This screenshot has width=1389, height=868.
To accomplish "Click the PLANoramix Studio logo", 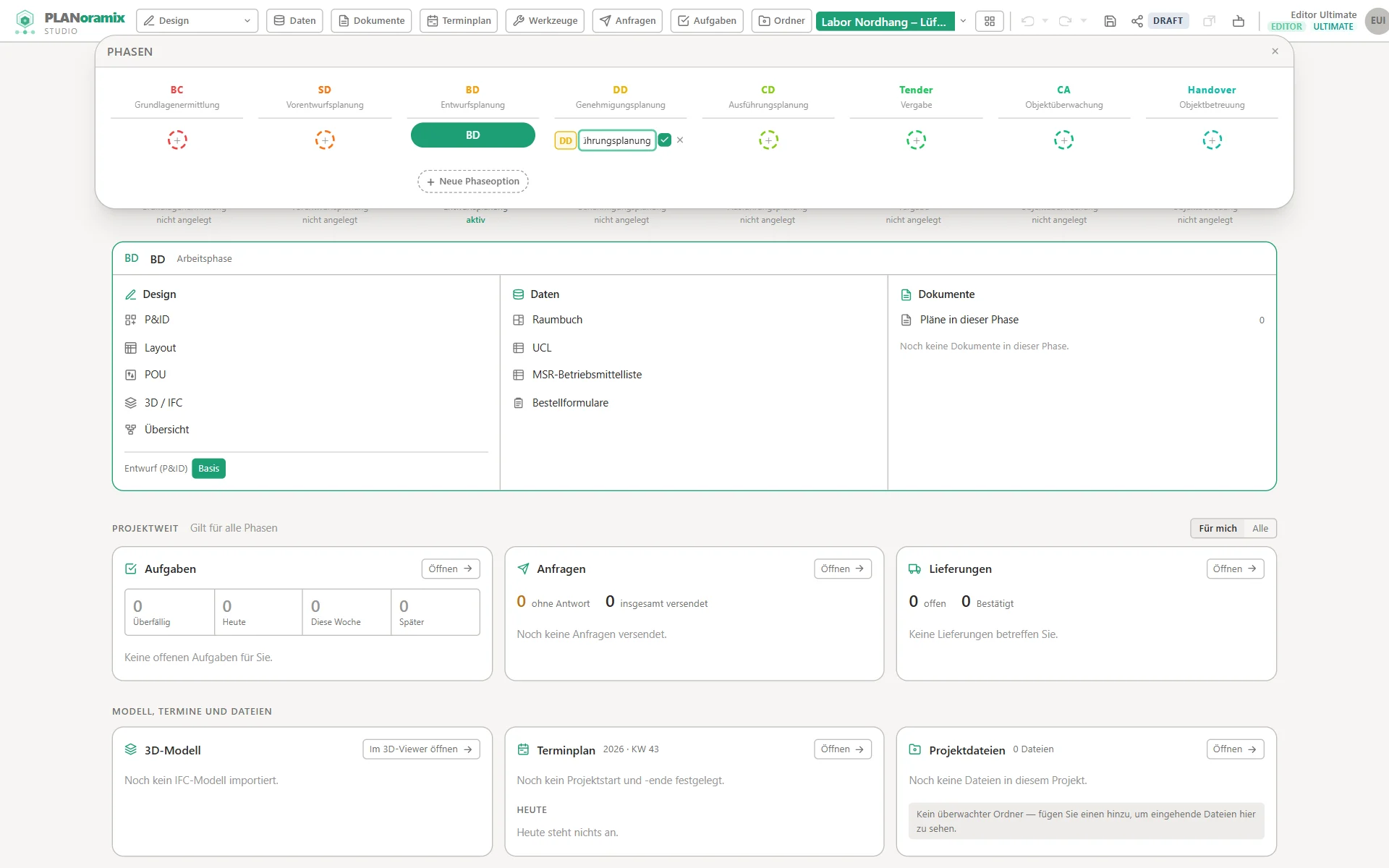I will pyautogui.click(x=70, y=22).
